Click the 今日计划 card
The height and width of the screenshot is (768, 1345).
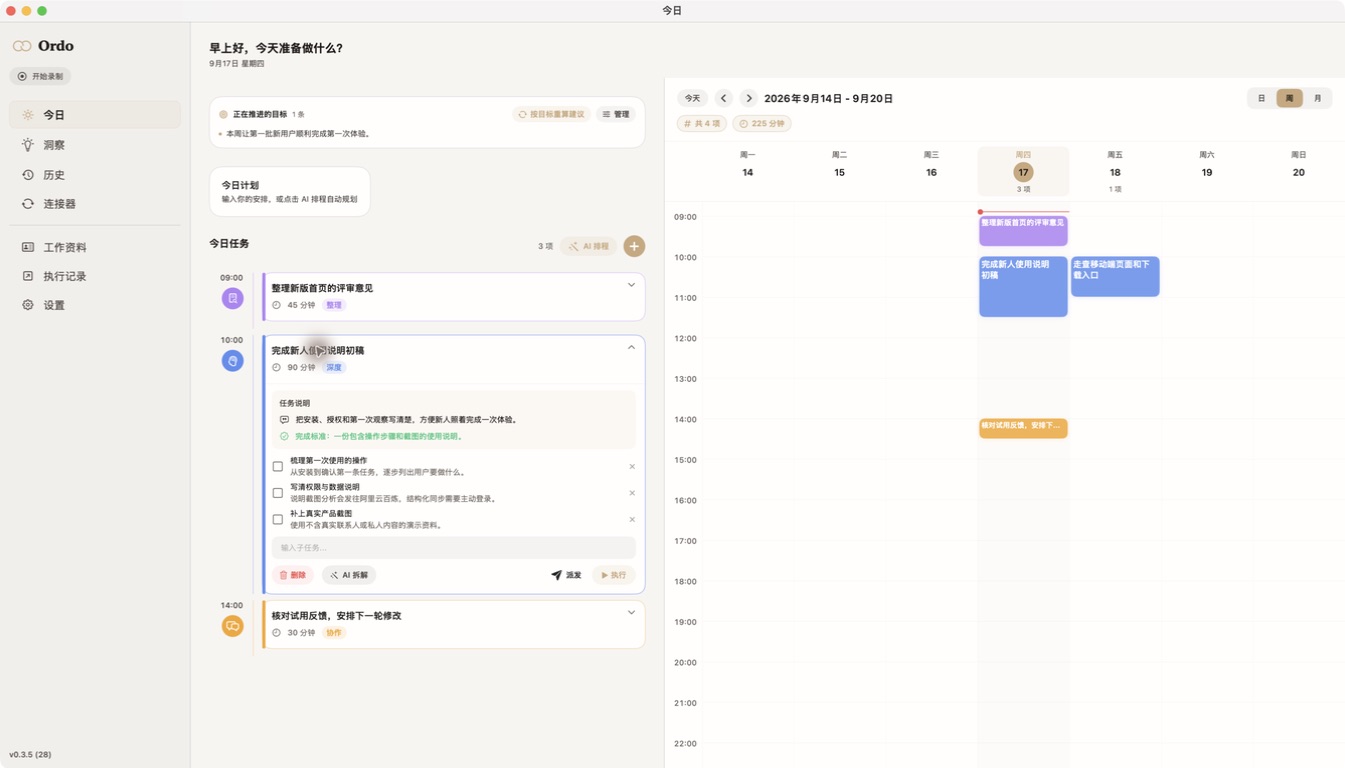(290, 191)
